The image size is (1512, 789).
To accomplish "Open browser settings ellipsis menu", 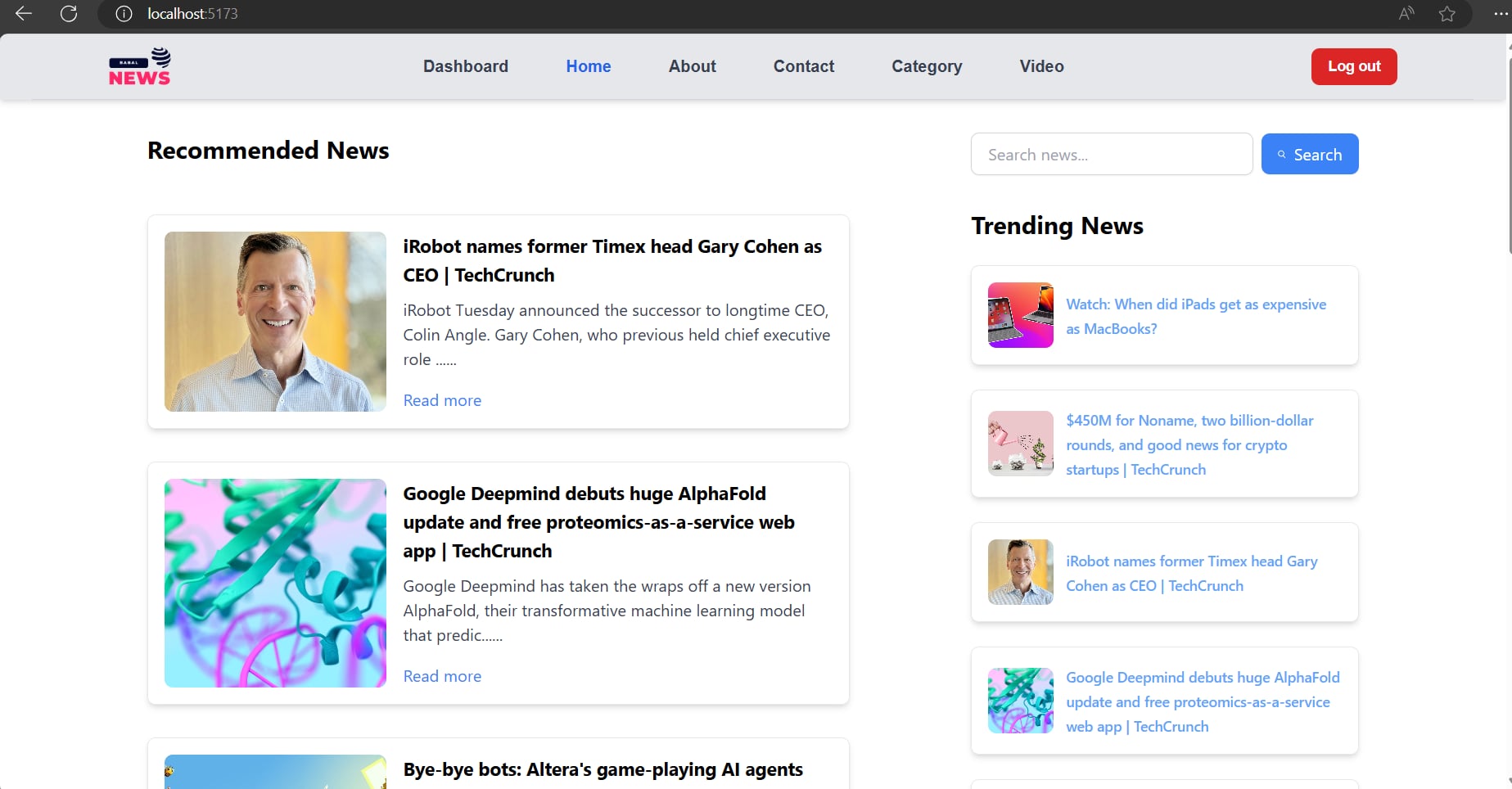I will [1501, 13].
